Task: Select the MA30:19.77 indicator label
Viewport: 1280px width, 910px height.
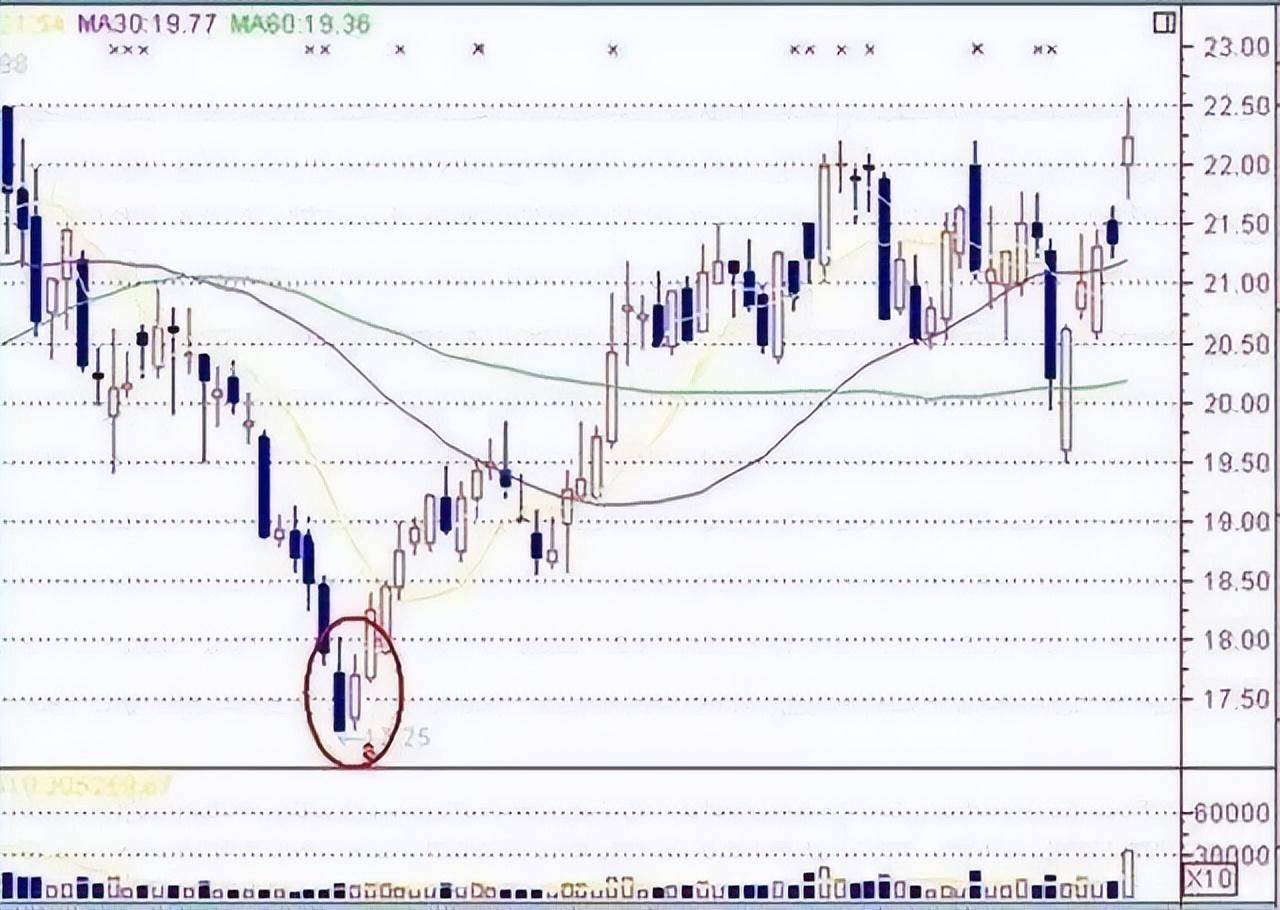Action: (148, 24)
